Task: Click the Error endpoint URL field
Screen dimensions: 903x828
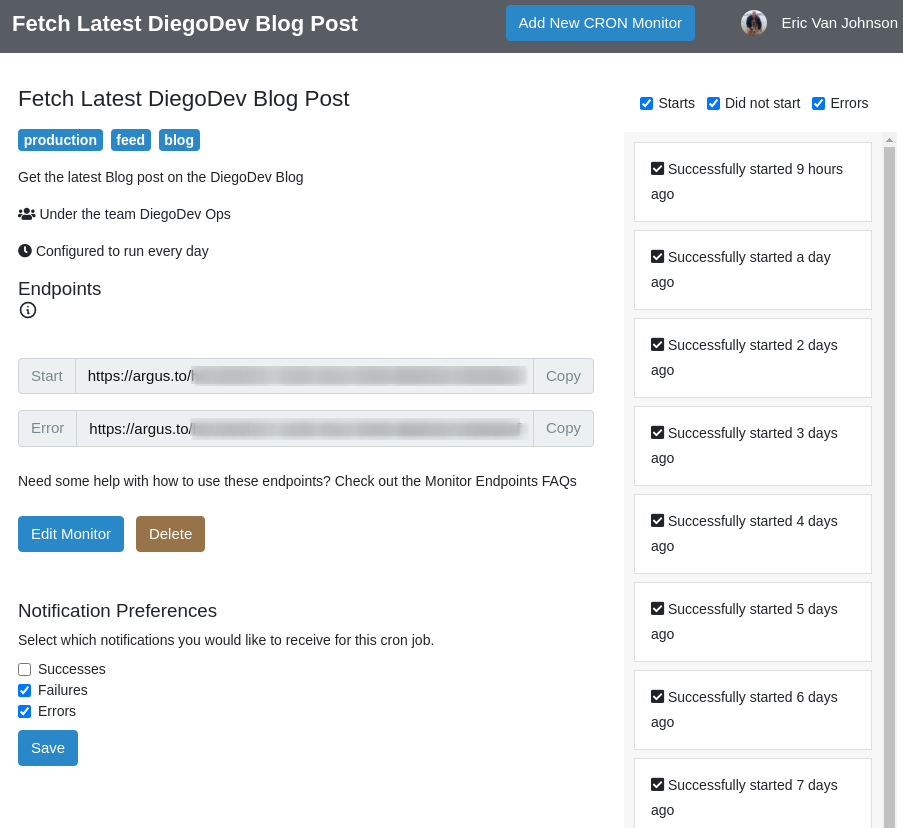Action: pos(305,428)
